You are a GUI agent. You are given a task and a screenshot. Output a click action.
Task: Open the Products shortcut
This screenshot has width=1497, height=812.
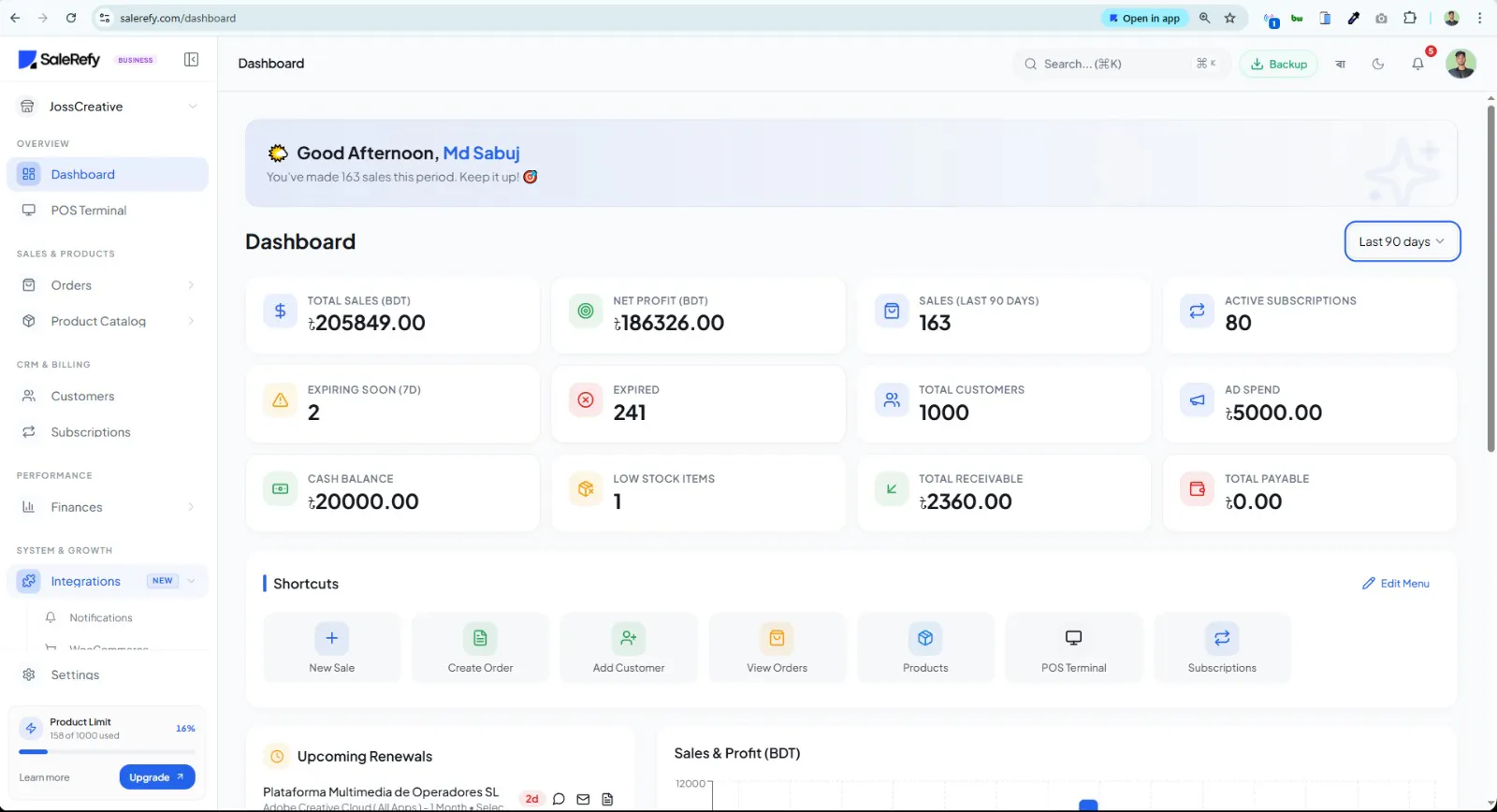pos(925,647)
